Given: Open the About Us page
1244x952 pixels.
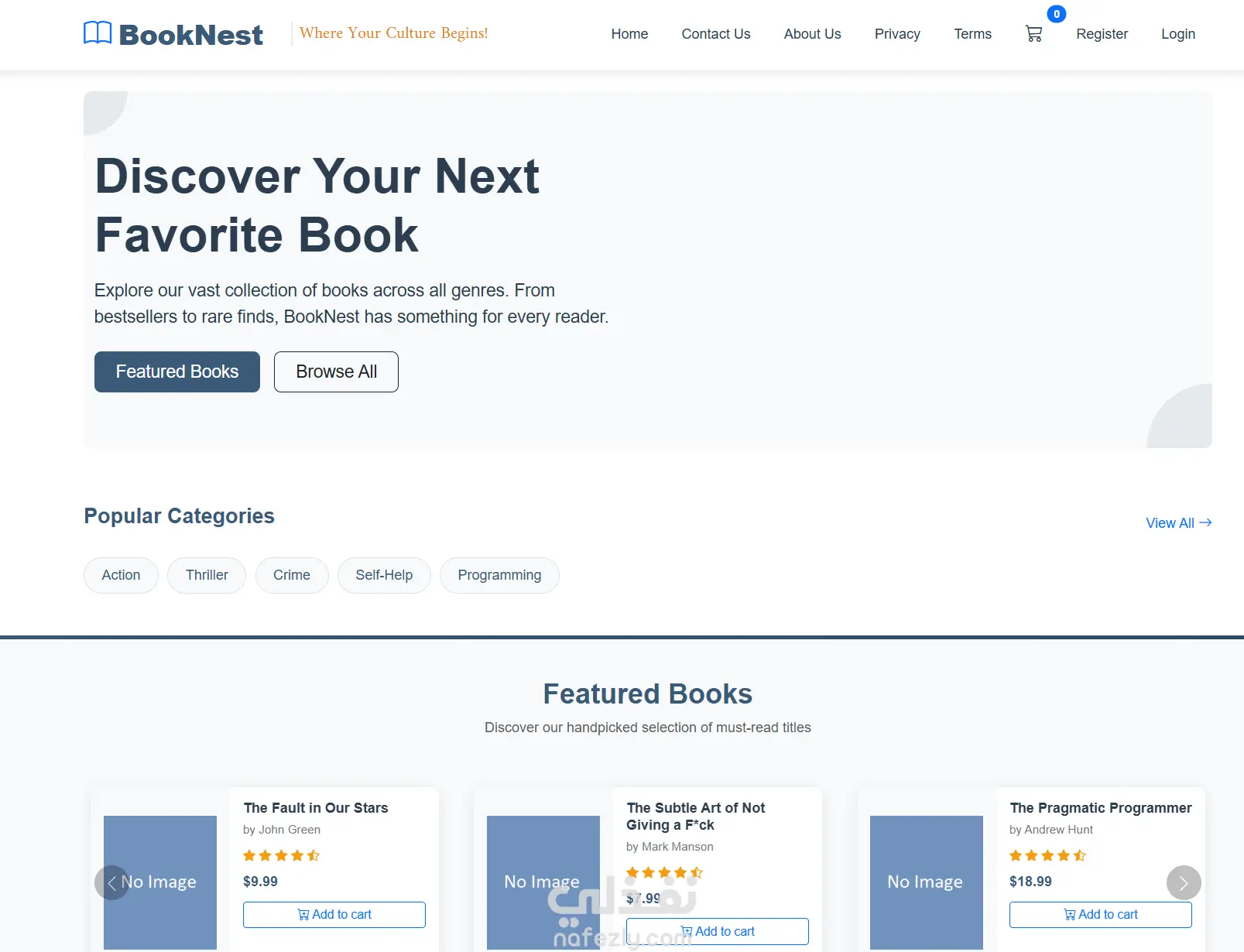Looking at the screenshot, I should (812, 34).
